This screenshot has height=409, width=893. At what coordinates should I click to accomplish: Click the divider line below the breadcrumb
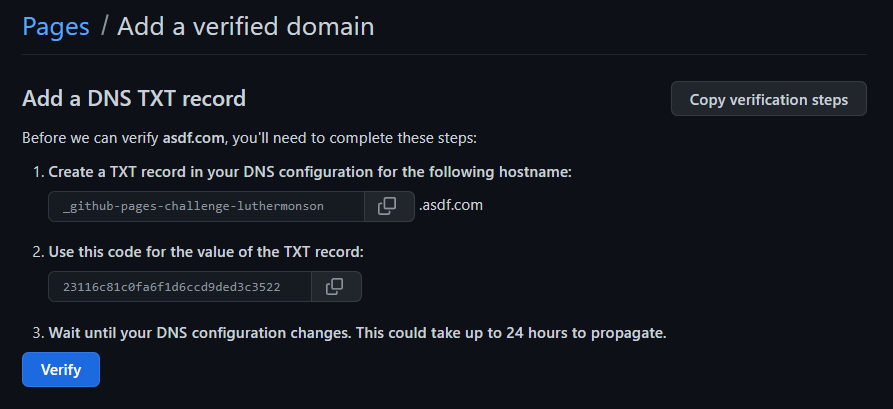444,55
